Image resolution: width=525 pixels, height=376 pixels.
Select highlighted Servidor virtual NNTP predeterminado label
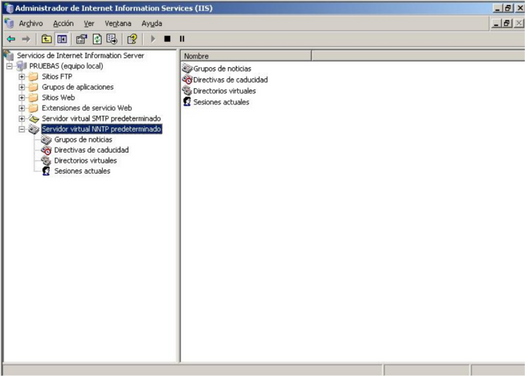point(102,129)
